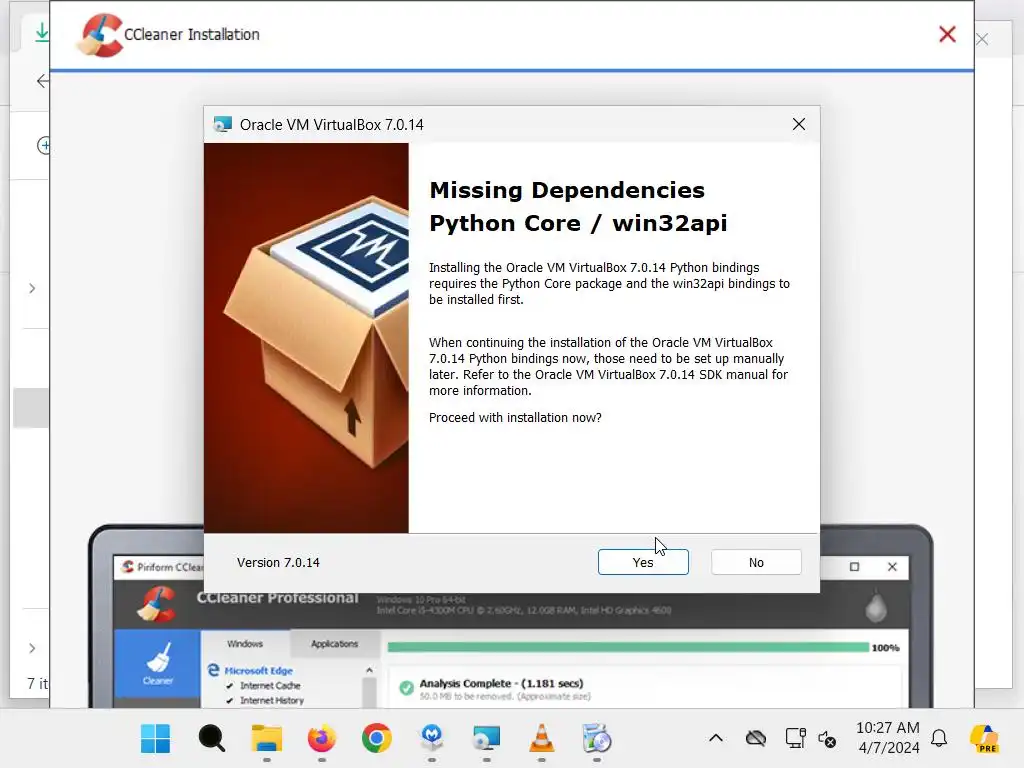
Task: Show hidden system tray icons
Action: (716, 738)
